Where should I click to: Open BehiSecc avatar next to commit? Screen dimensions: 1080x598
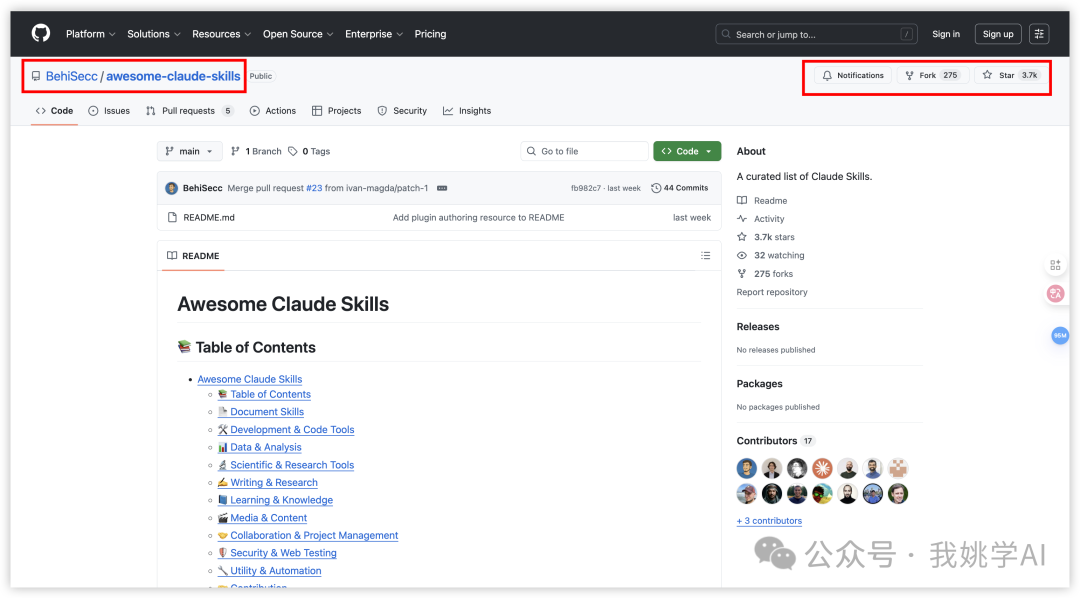click(172, 188)
